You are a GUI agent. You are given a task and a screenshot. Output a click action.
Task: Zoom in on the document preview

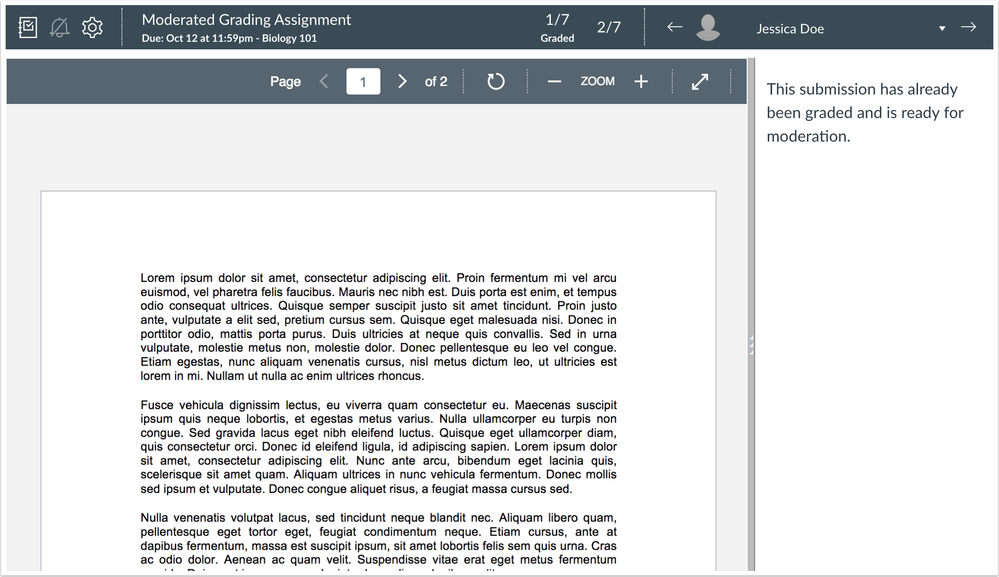tap(641, 81)
